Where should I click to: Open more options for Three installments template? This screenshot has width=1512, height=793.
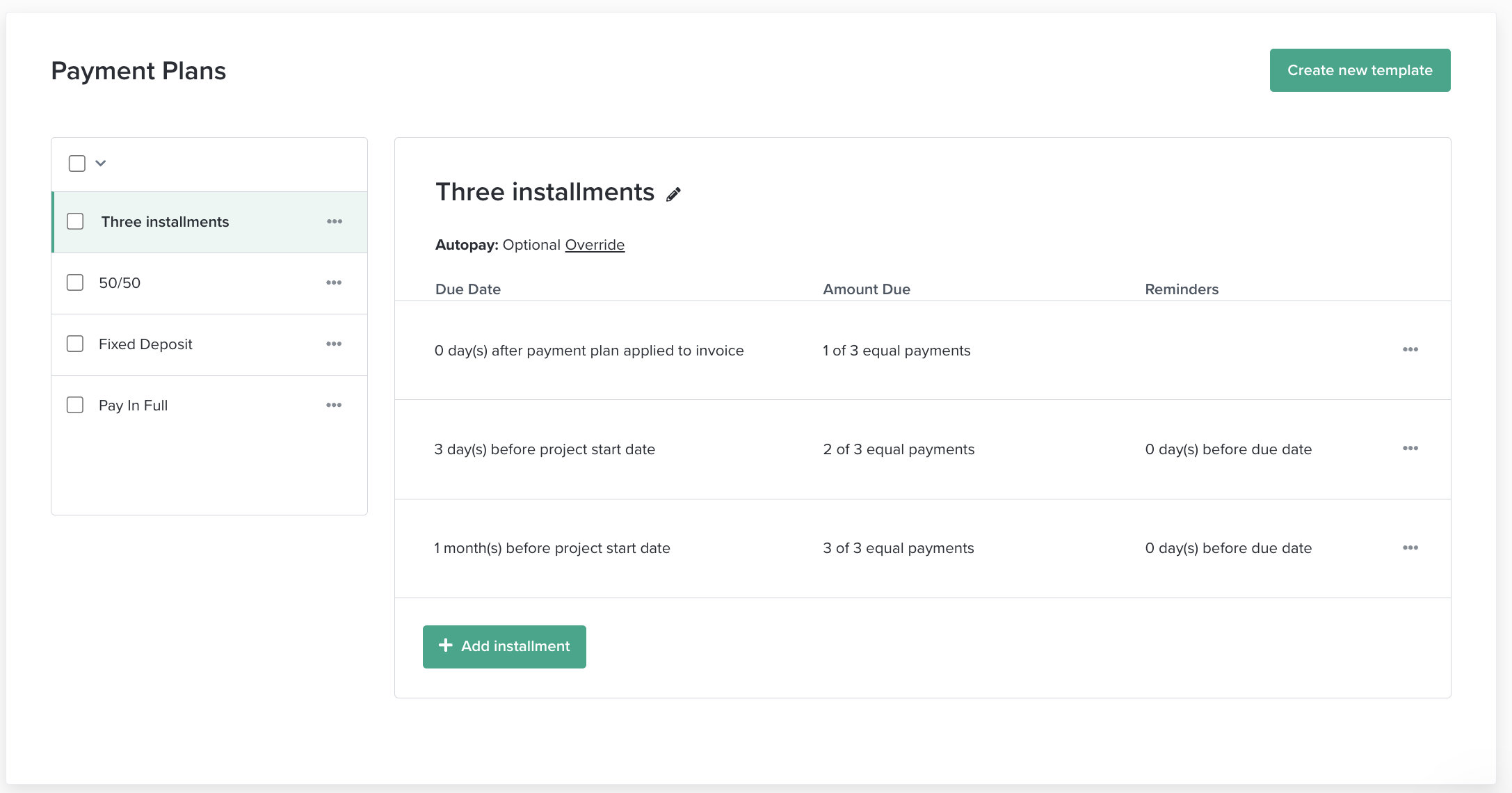click(335, 221)
